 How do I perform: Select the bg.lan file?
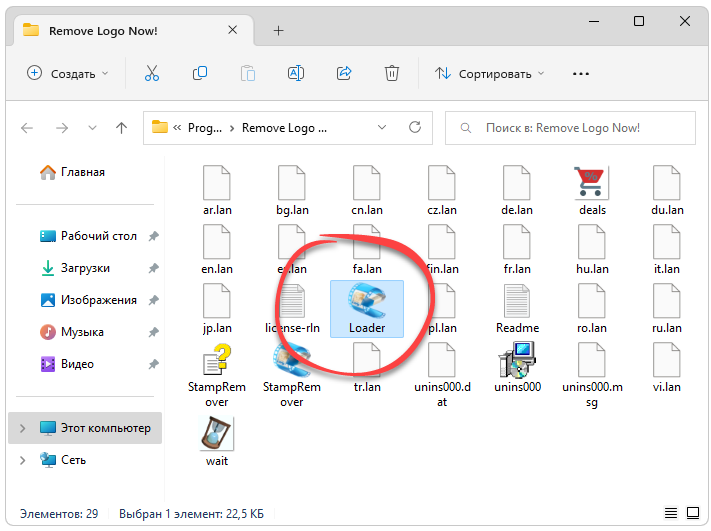[x=292, y=191]
